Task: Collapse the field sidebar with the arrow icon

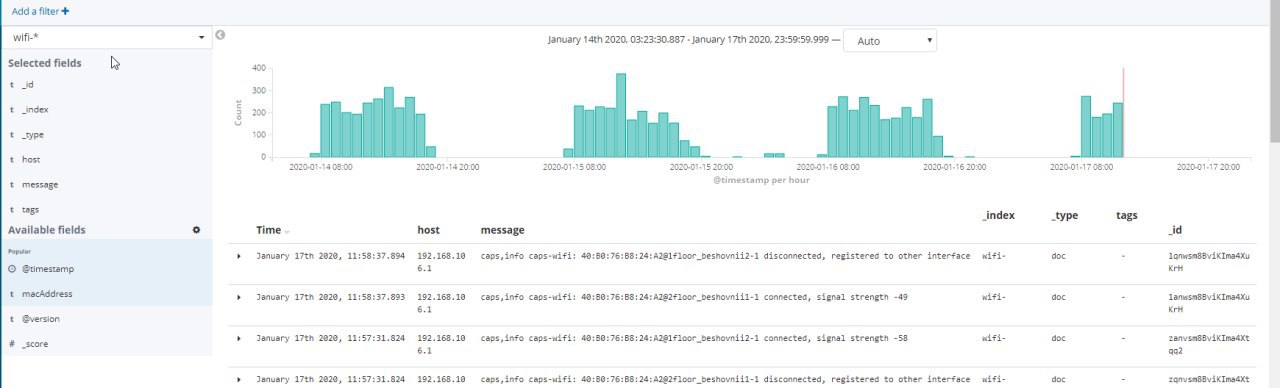Action: point(220,35)
